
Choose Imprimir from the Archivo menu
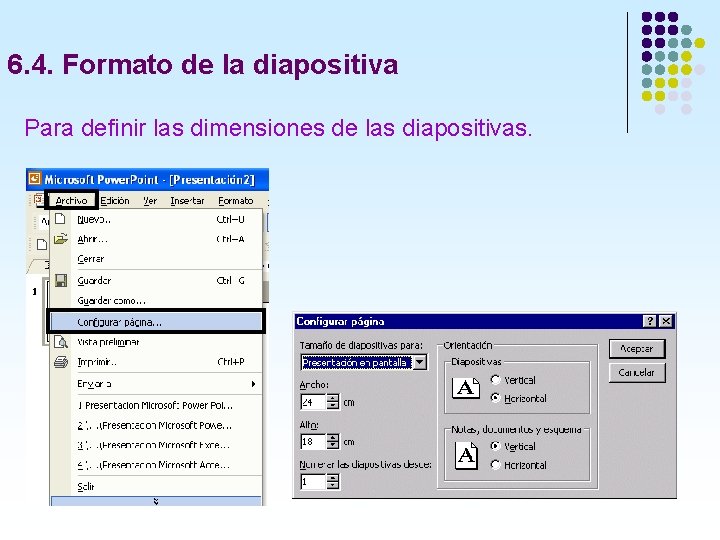pyautogui.click(x=156, y=362)
